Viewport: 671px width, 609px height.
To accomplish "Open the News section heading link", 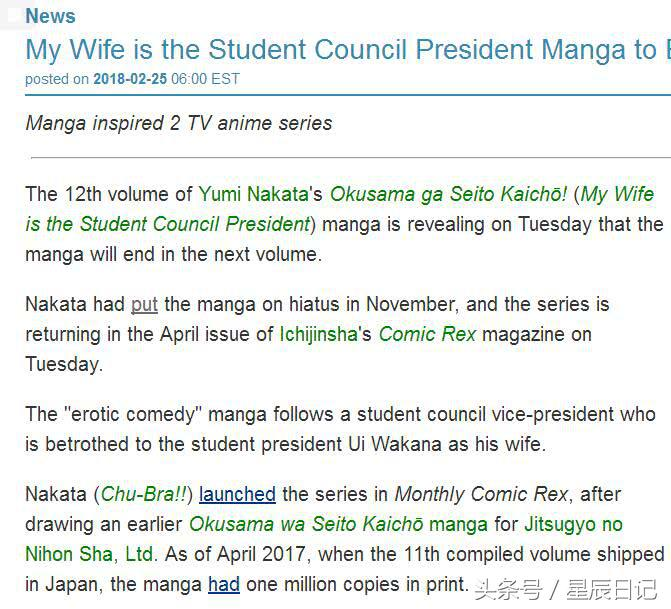I will click(x=50, y=15).
